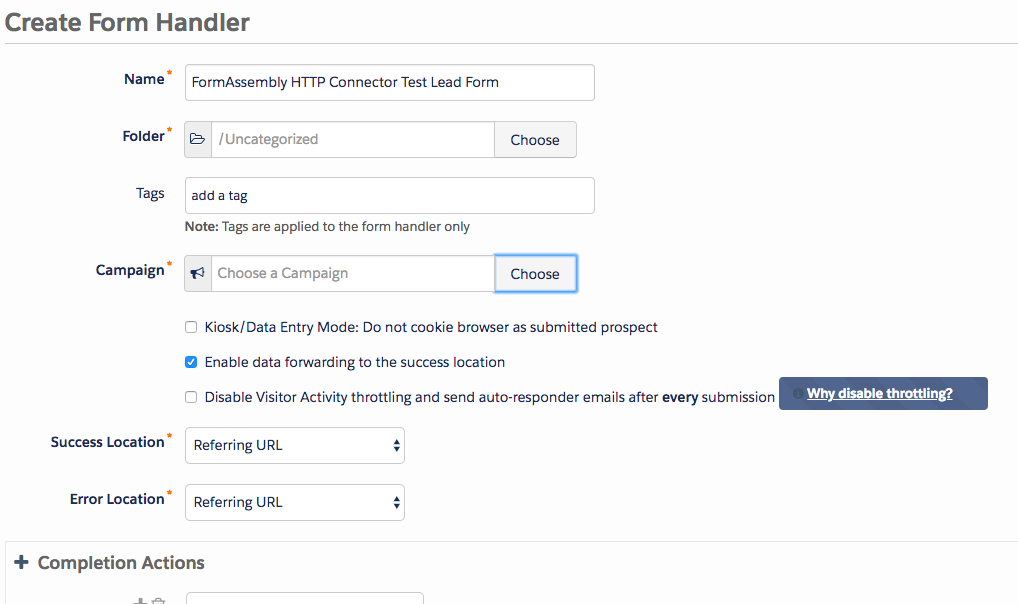Choose a folder with the Folder Choose button

[535, 140]
